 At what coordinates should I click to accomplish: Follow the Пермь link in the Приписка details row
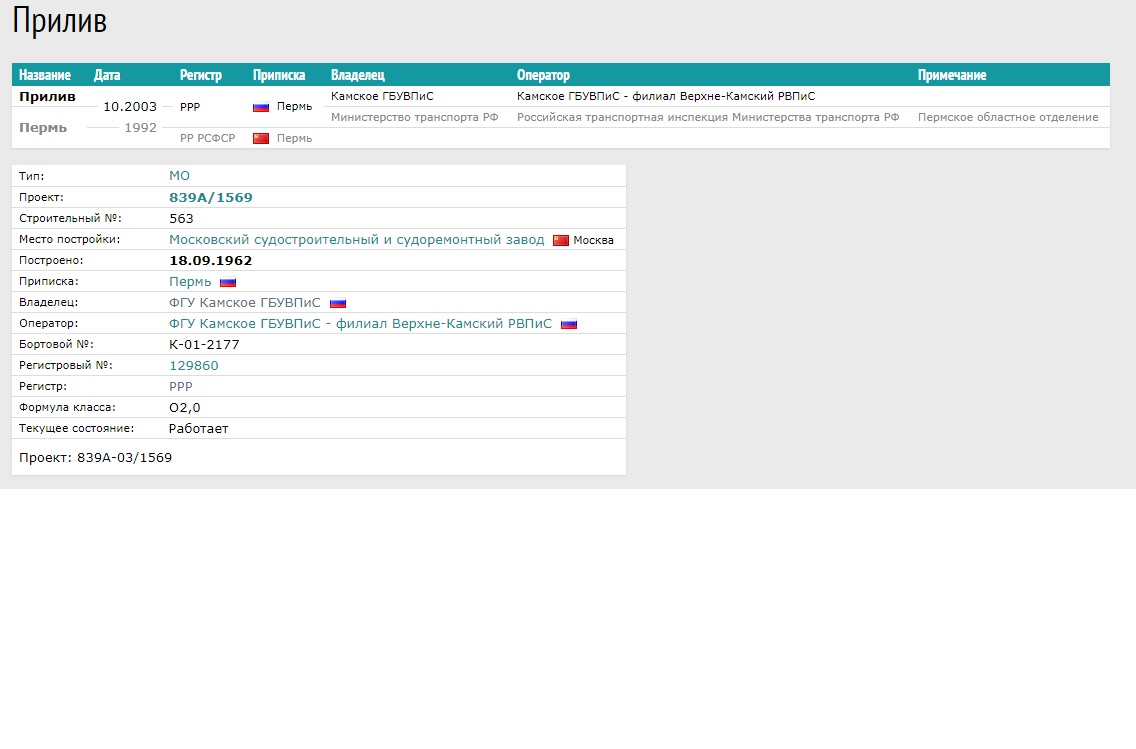(x=190, y=282)
